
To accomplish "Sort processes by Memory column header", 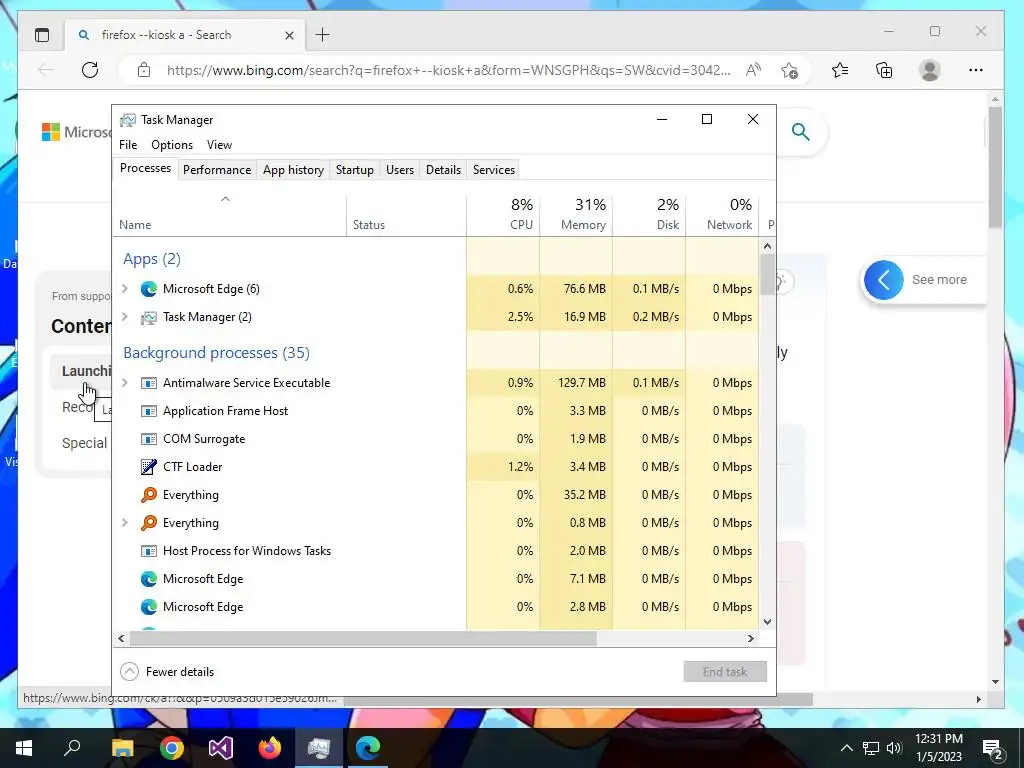I will pos(576,214).
